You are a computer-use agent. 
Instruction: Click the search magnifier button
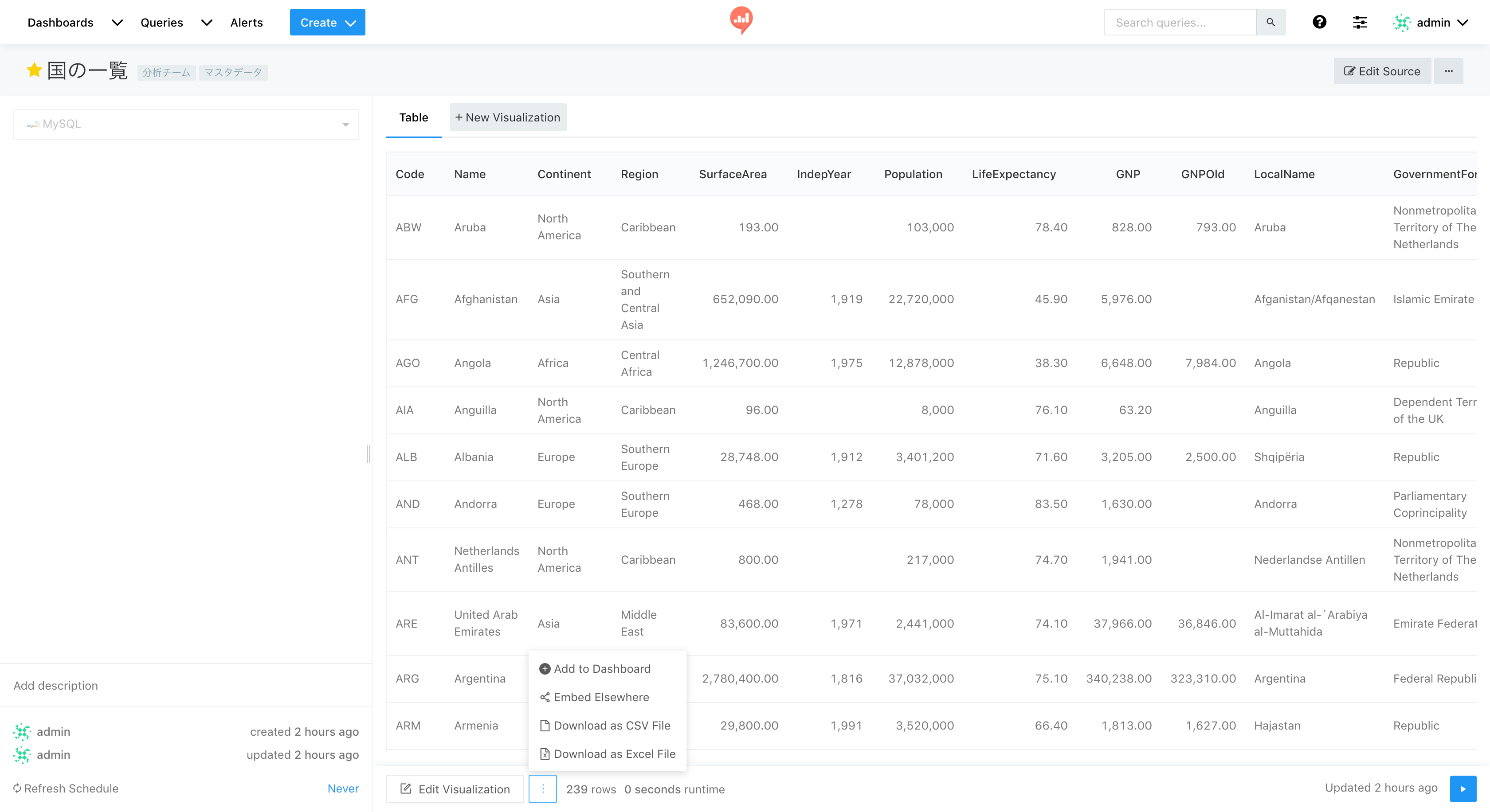tap(1270, 22)
